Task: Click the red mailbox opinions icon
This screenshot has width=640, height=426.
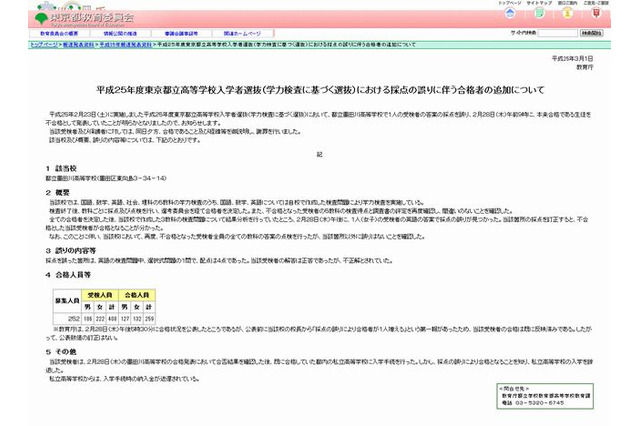Action: (596, 13)
